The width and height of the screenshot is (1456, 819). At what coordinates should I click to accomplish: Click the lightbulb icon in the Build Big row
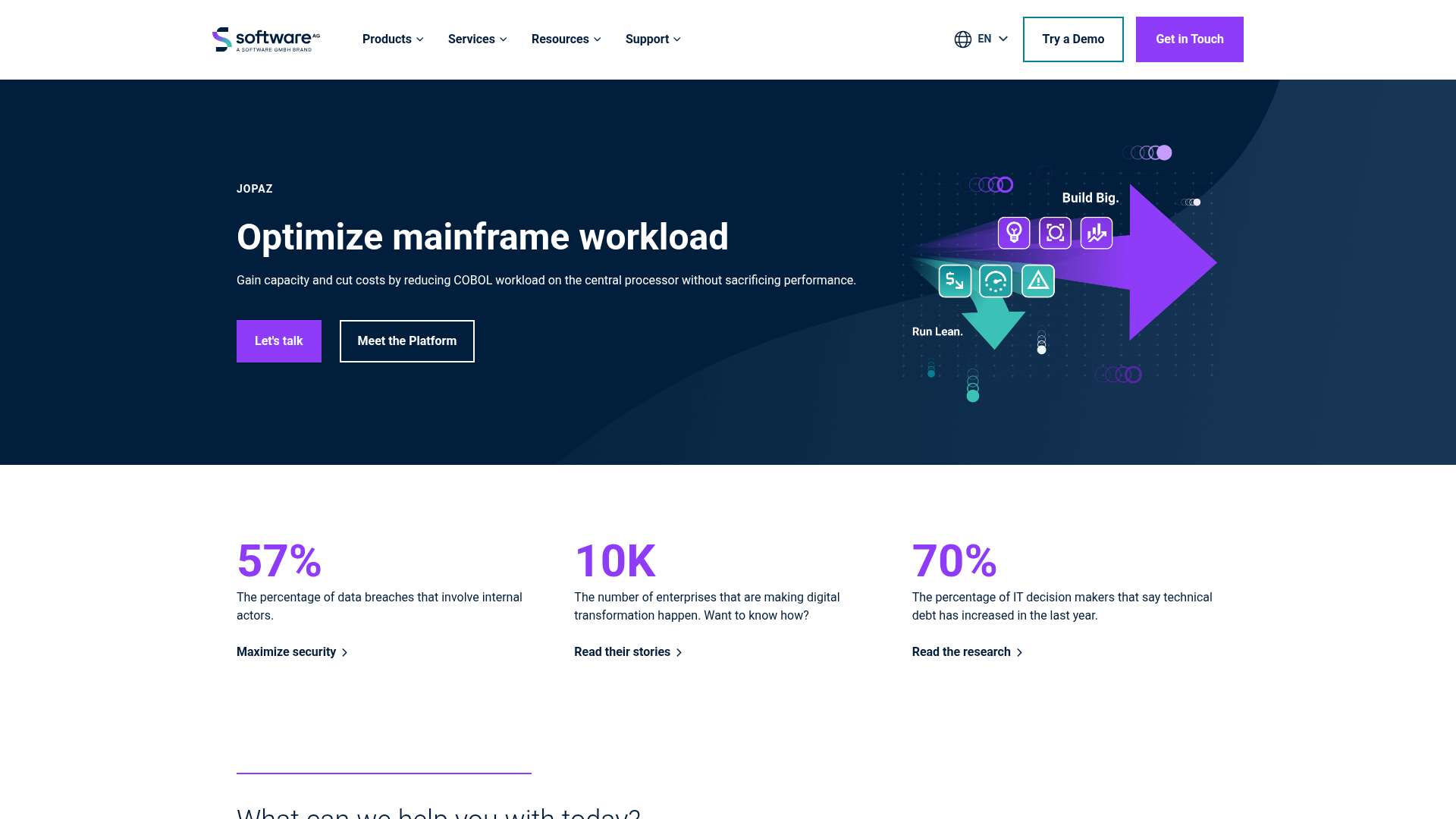pyautogui.click(x=1014, y=233)
